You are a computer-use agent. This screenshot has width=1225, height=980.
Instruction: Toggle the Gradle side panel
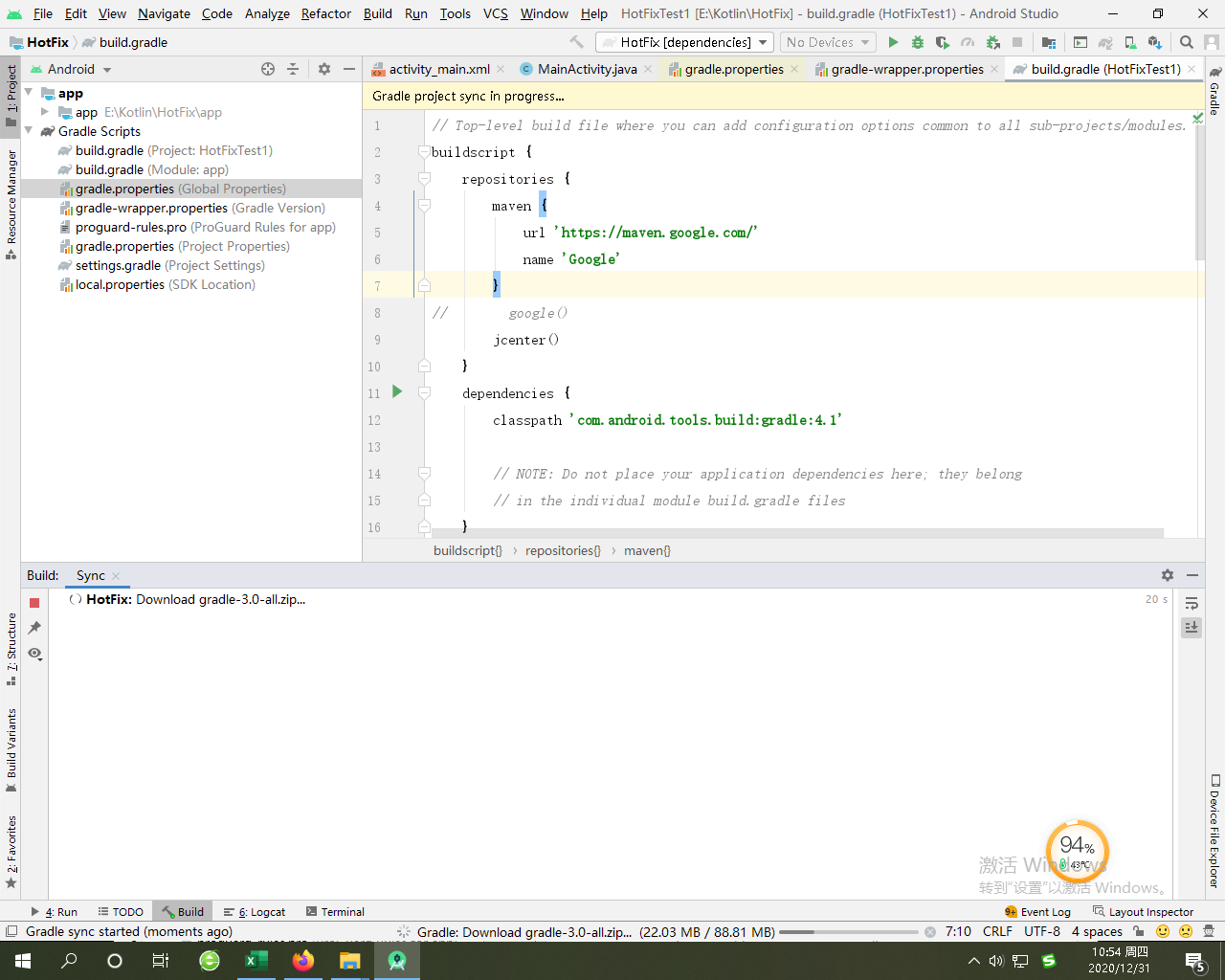(x=1214, y=91)
